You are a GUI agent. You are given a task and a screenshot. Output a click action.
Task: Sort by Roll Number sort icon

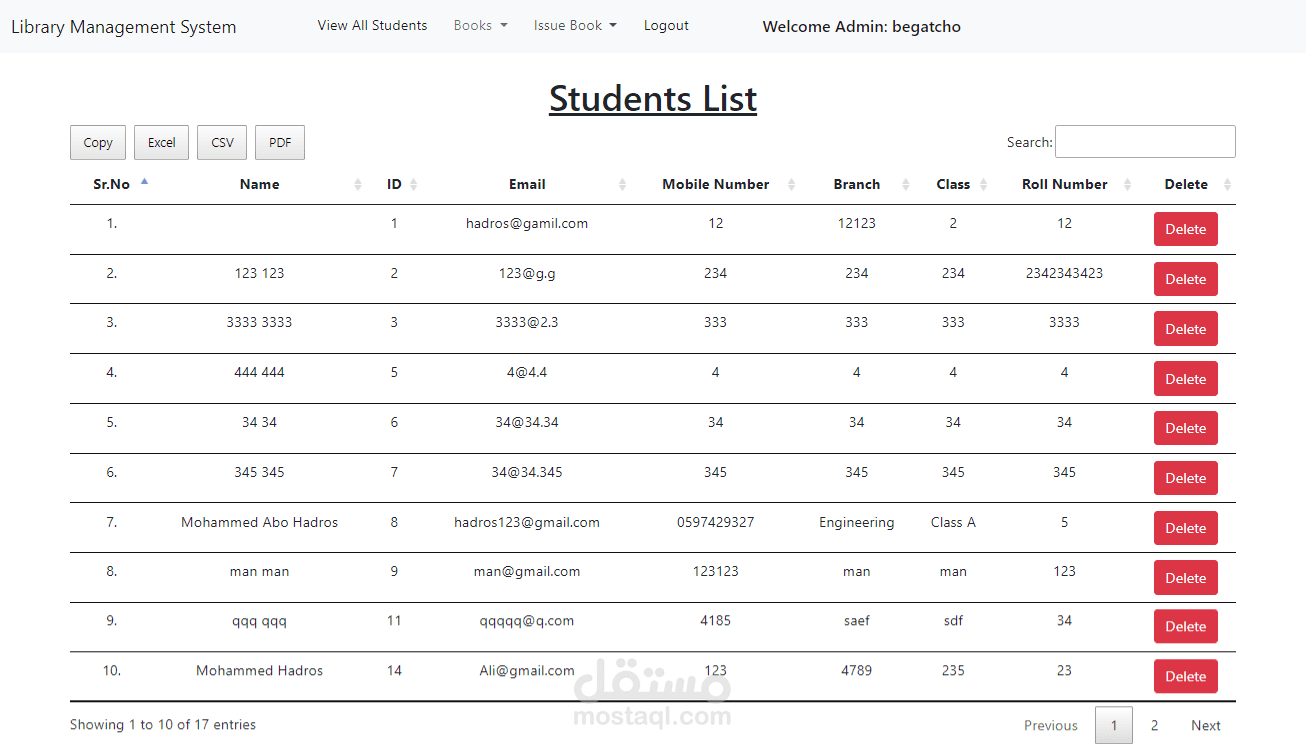pyautogui.click(x=1128, y=185)
